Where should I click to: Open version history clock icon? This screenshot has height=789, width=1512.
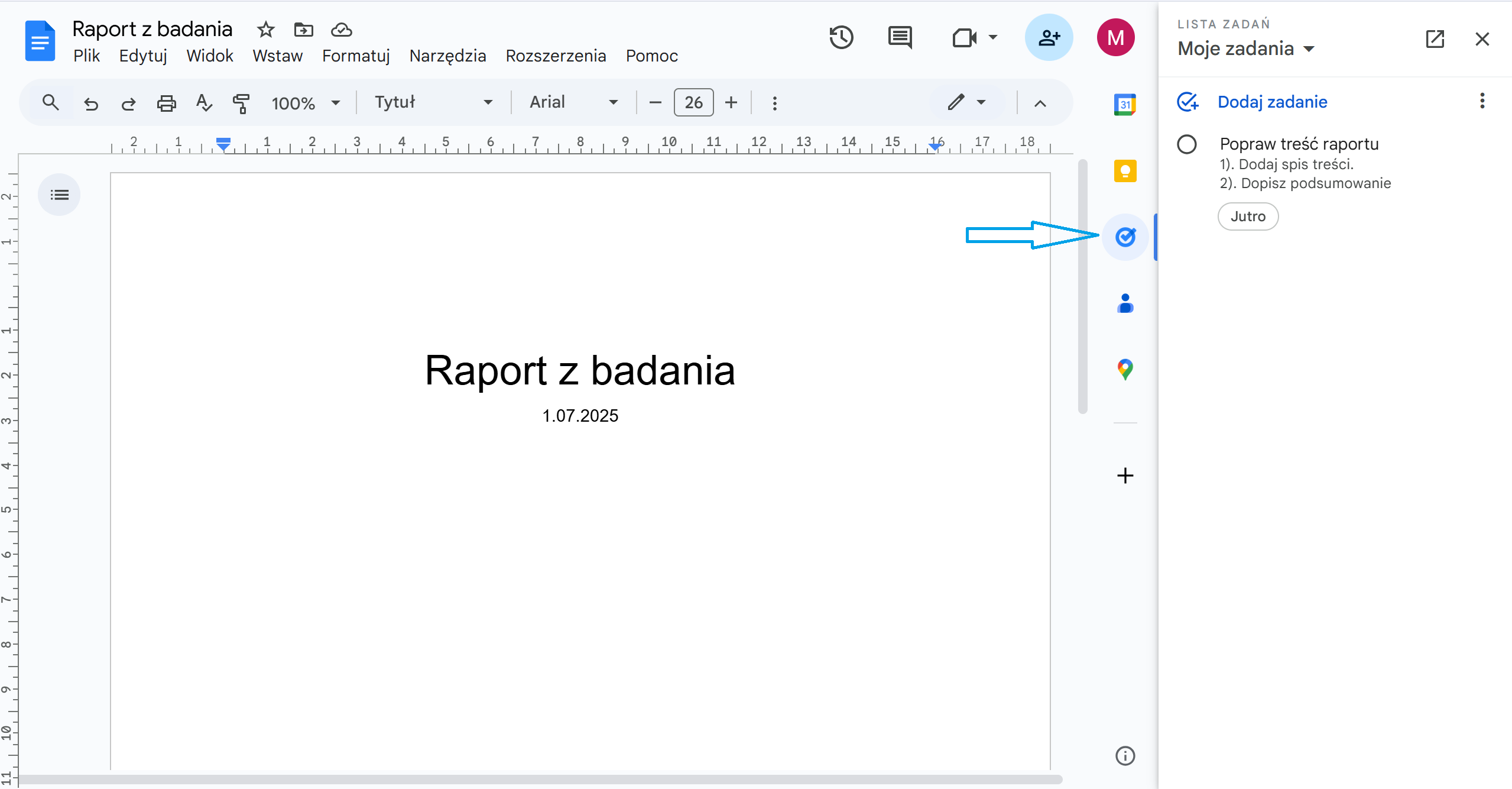[841, 38]
